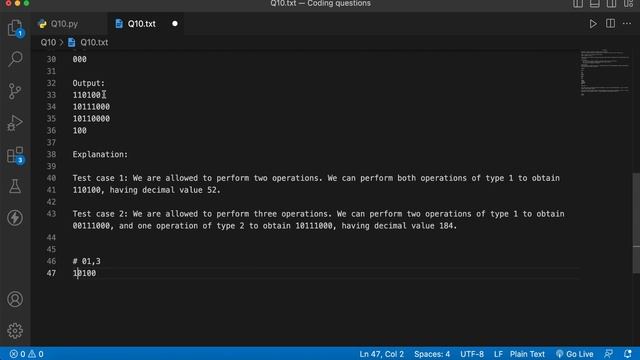The height and width of the screenshot is (360, 640).
Task: Click the '10110000' text on line 35
Action: 91,118
